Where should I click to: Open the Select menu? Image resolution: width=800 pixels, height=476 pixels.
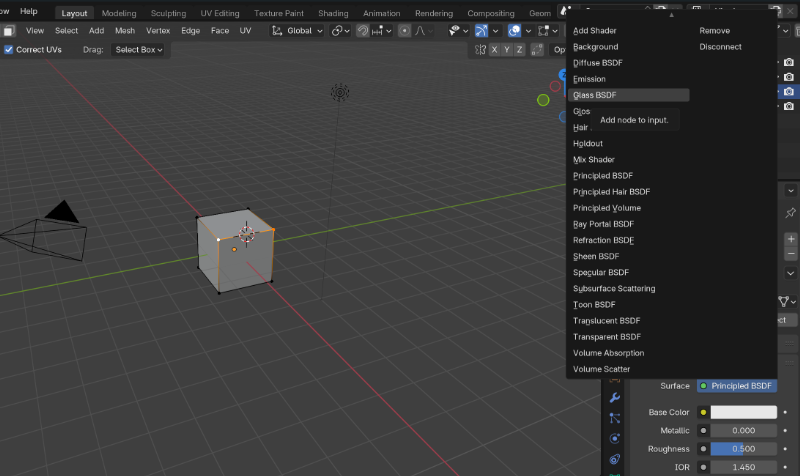[x=66, y=31]
